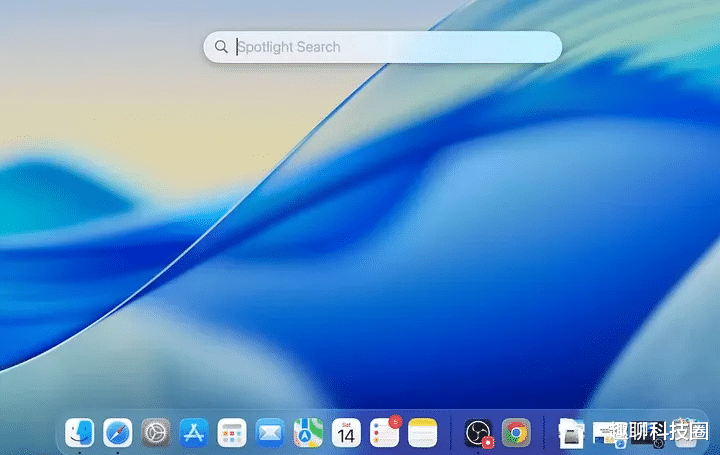This screenshot has height=455, width=720.
Task: Launch Google Chrome from the Dock
Action: [x=516, y=433]
